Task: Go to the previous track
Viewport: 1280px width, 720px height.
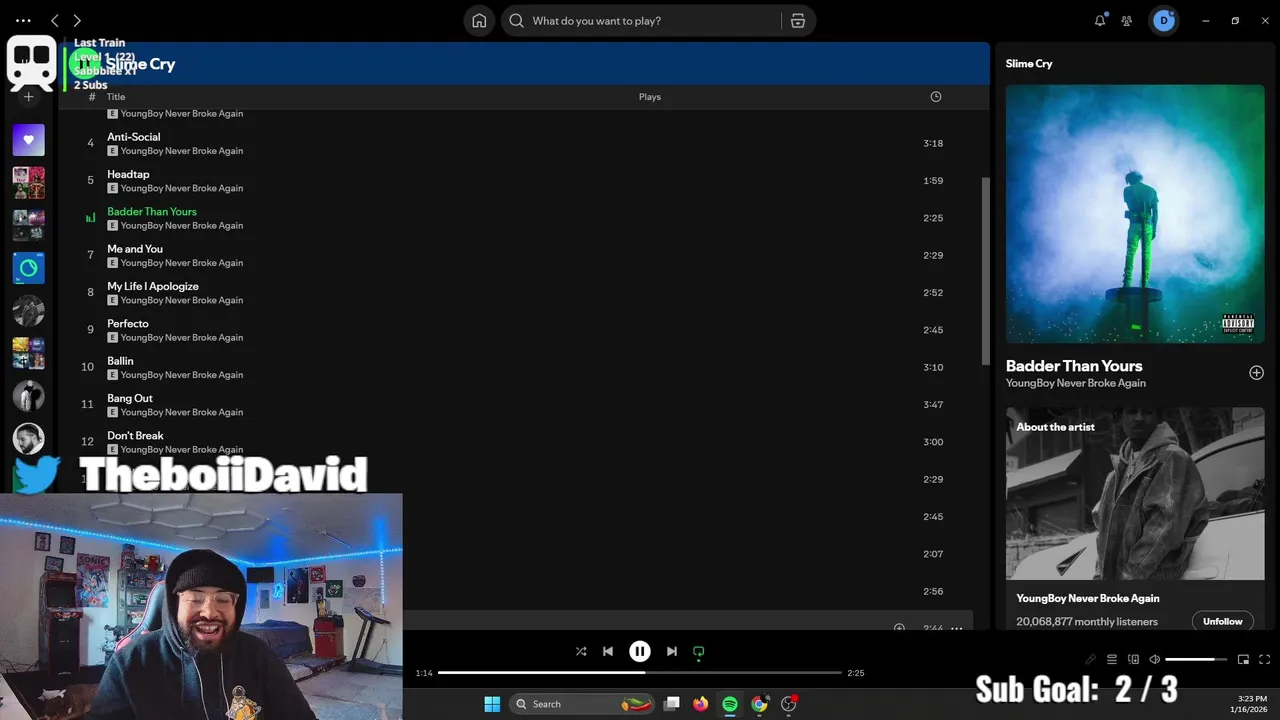Action: click(608, 651)
